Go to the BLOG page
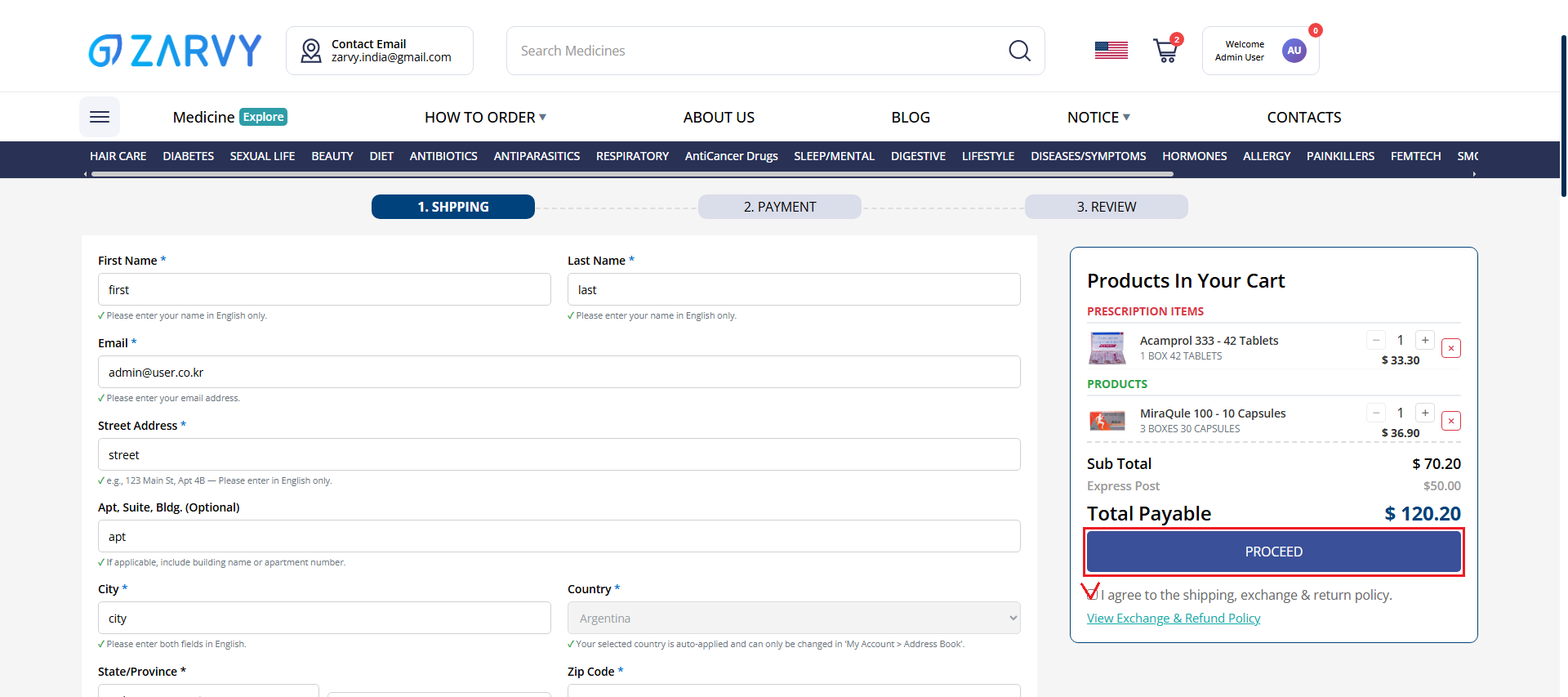This screenshot has height=697, width=1568. click(x=911, y=117)
